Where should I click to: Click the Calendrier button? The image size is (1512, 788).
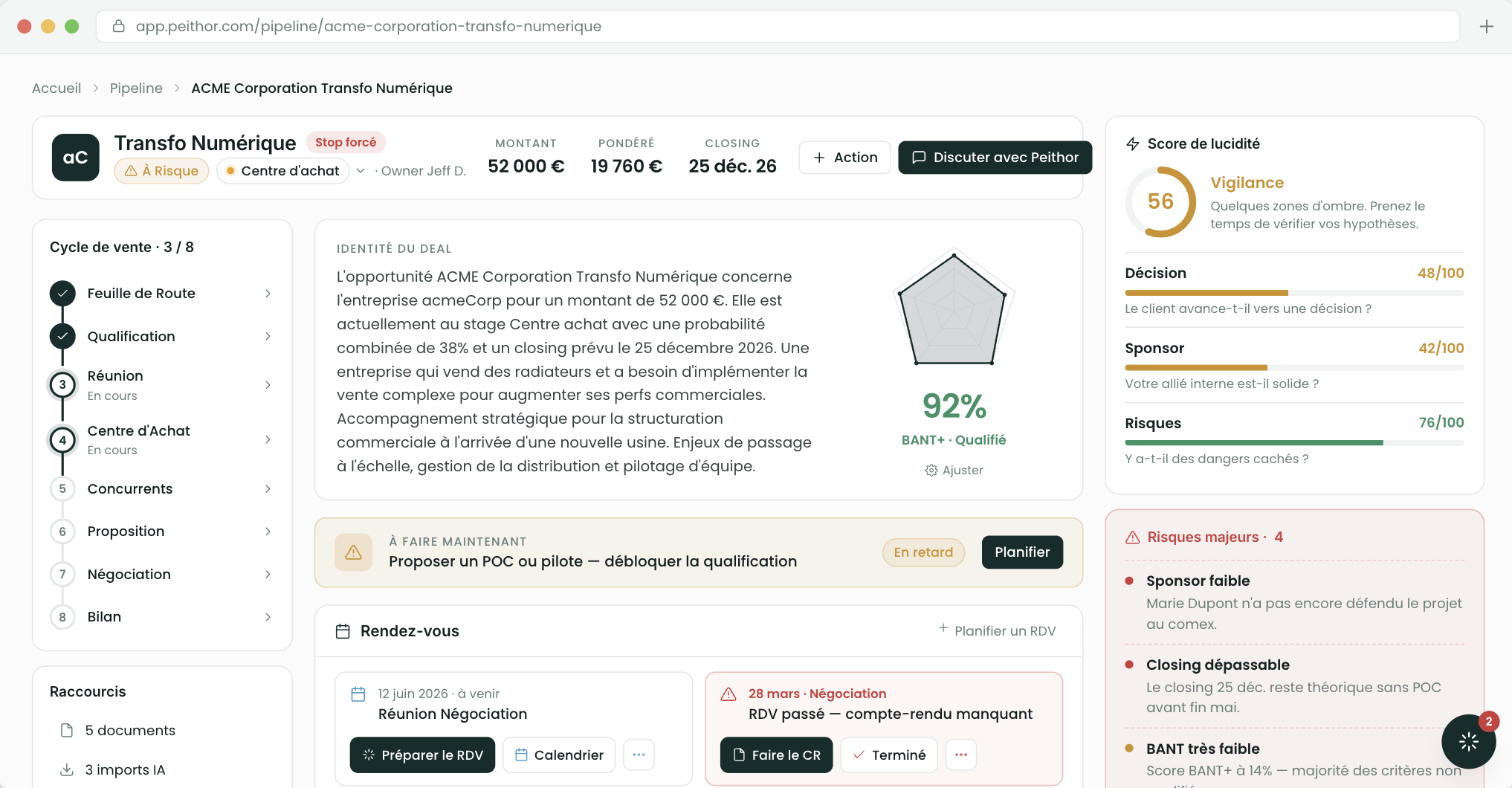click(x=559, y=755)
